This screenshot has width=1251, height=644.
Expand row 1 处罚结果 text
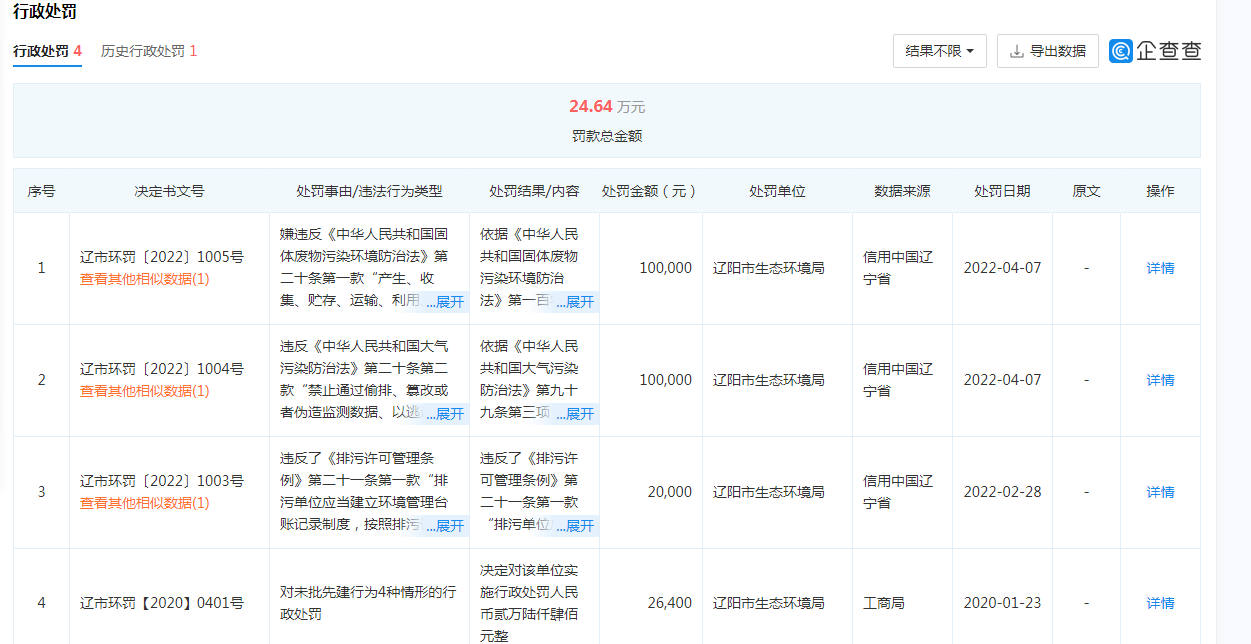tap(575, 302)
